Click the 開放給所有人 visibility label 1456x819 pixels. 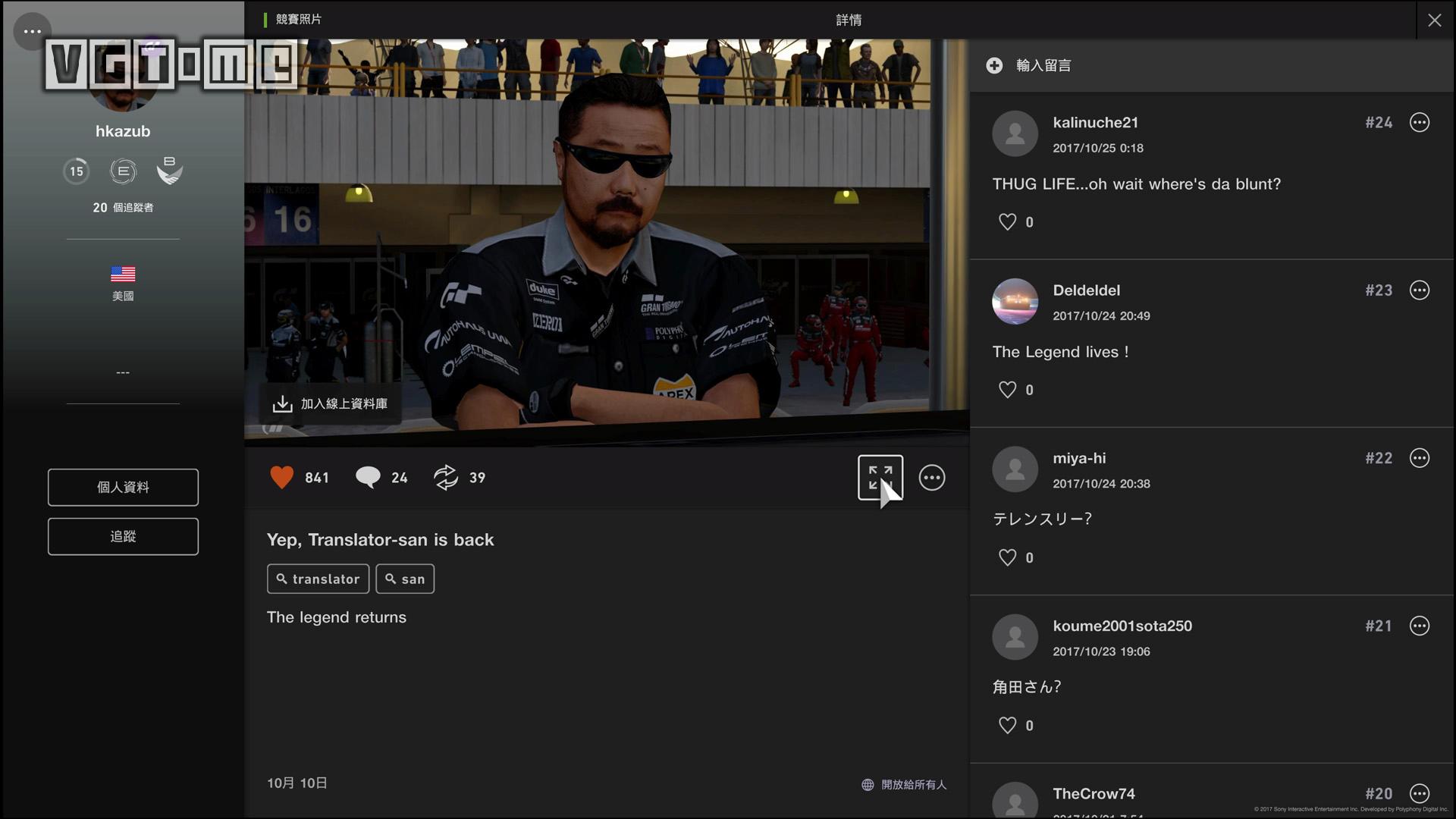pyautogui.click(x=914, y=785)
